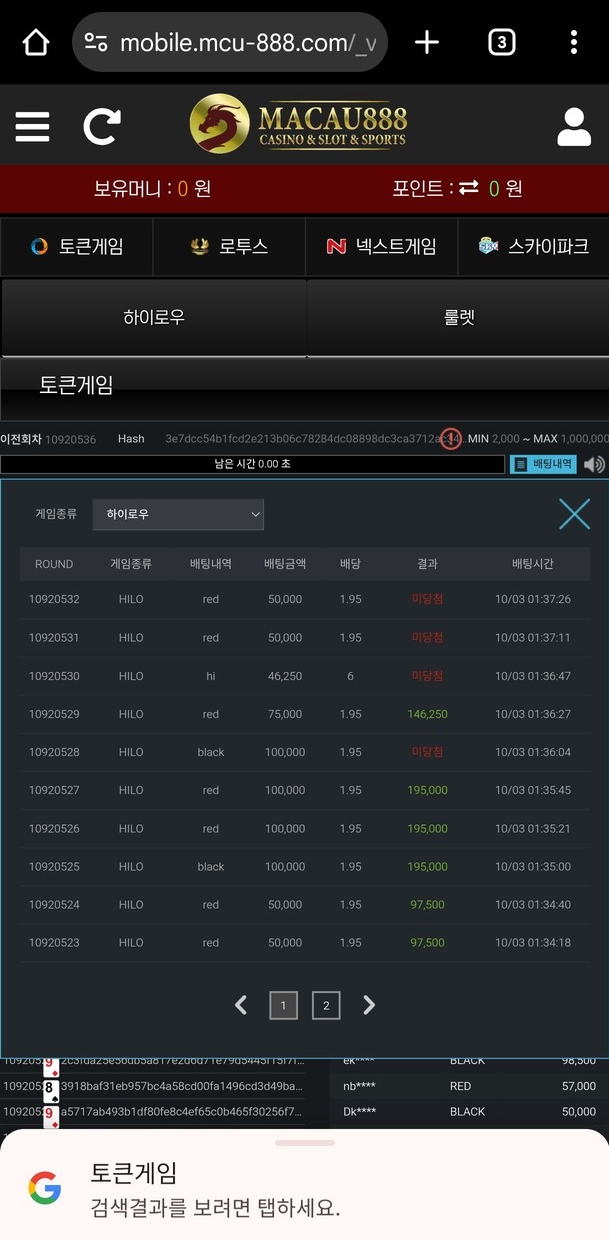The height and width of the screenshot is (1240, 609).
Task: Tap the Macau888 dragon logo
Action: pos(298,125)
